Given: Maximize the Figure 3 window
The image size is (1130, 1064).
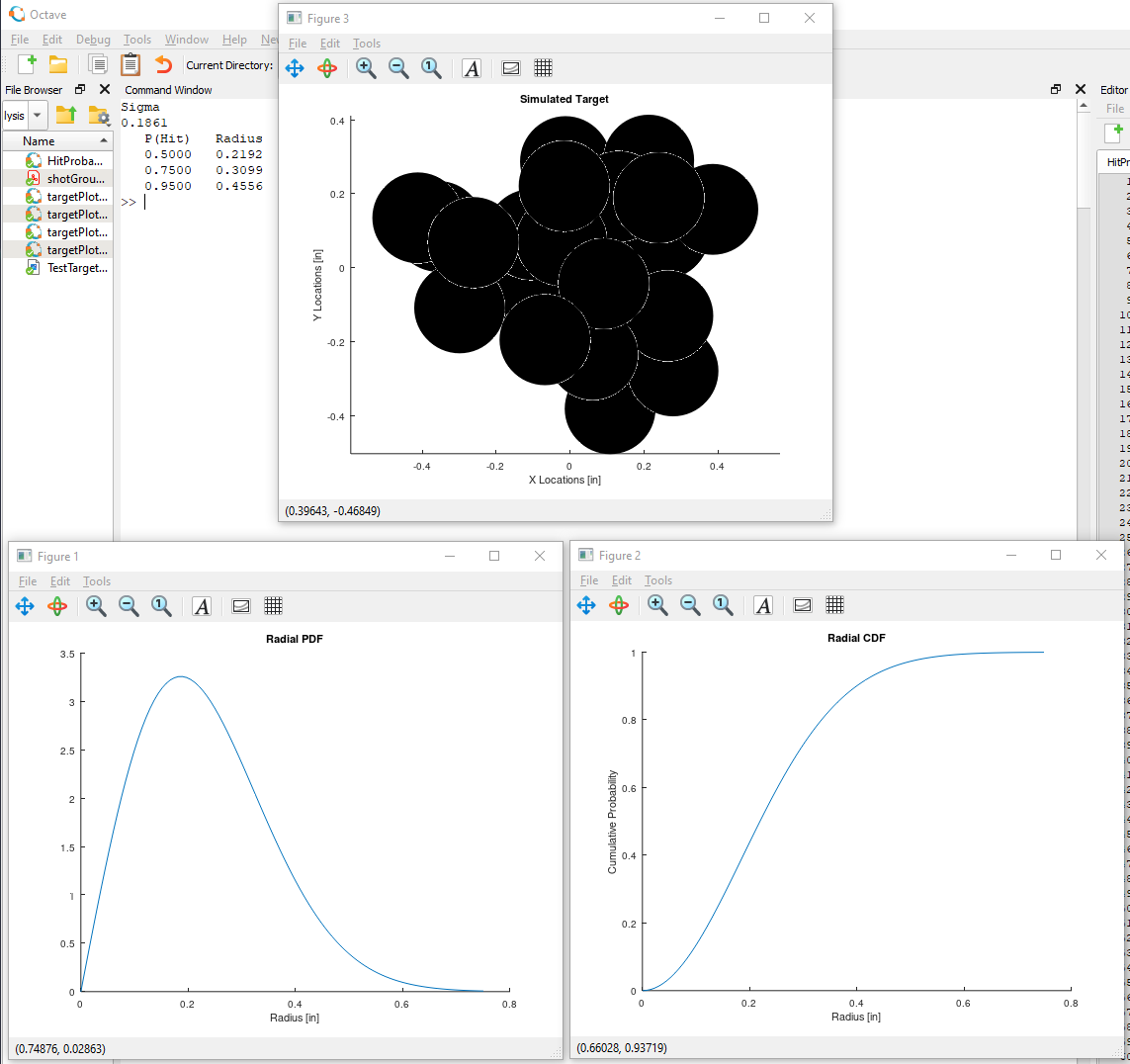Looking at the screenshot, I should point(764,18).
